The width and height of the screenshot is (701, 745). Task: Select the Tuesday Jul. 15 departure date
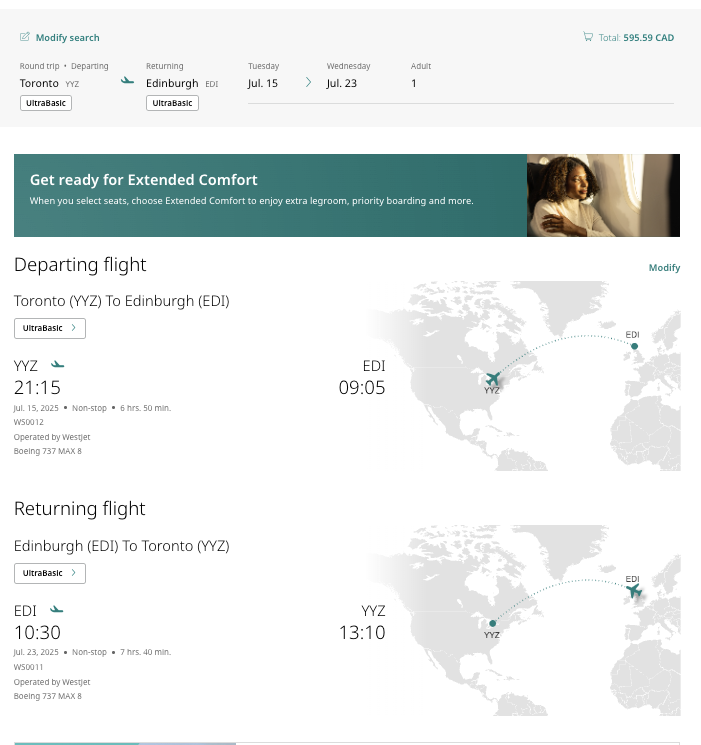click(263, 83)
